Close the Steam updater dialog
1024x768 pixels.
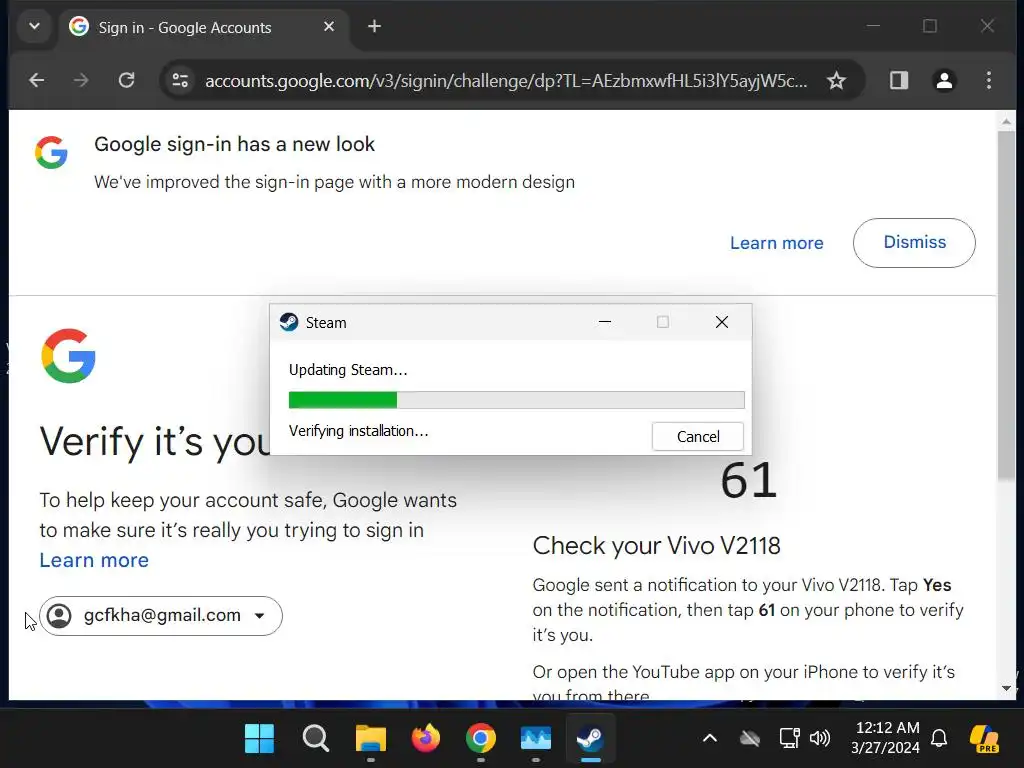coord(722,322)
